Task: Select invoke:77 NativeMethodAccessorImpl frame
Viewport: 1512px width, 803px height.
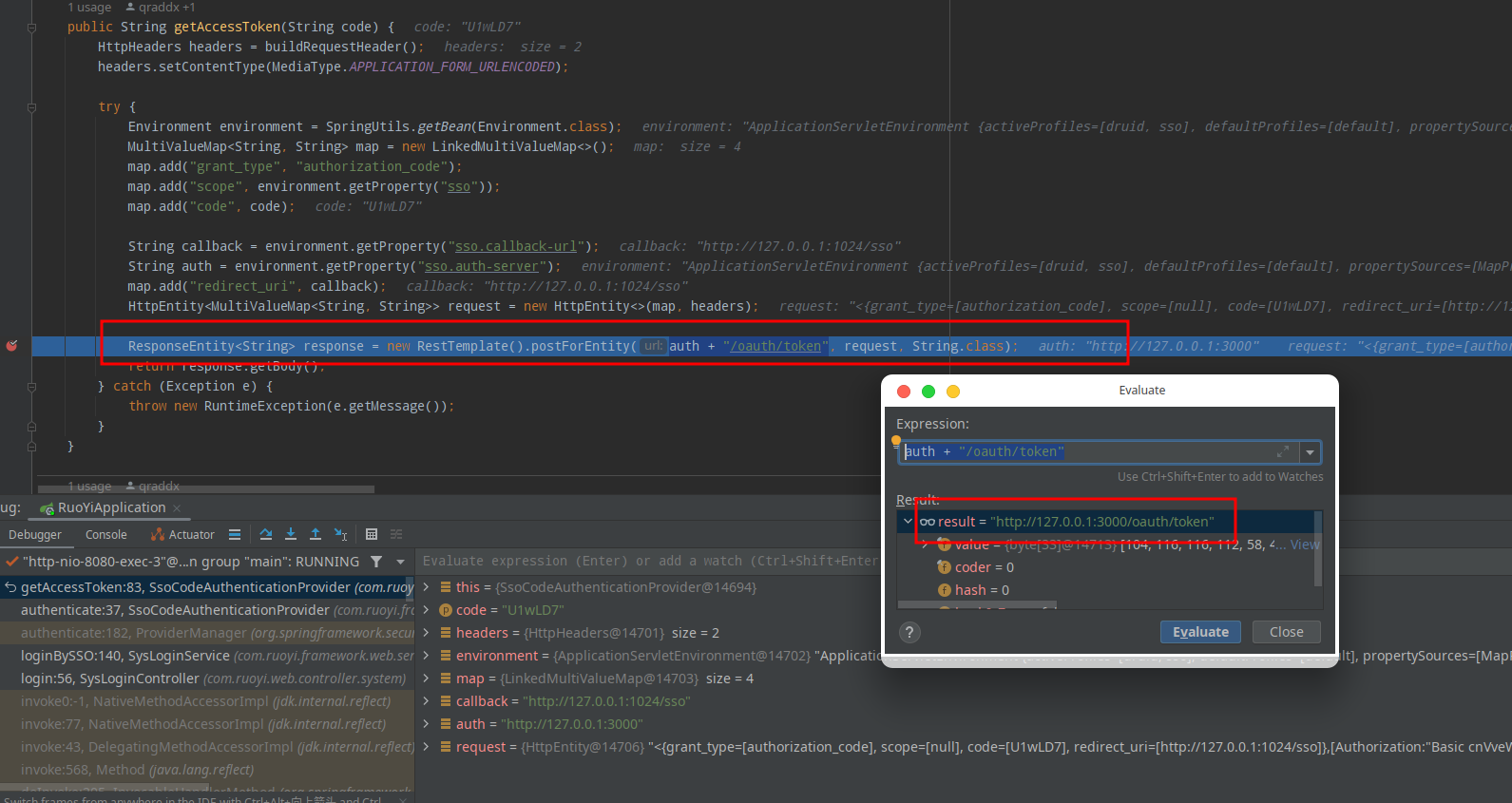Action: pyautogui.click(x=207, y=724)
